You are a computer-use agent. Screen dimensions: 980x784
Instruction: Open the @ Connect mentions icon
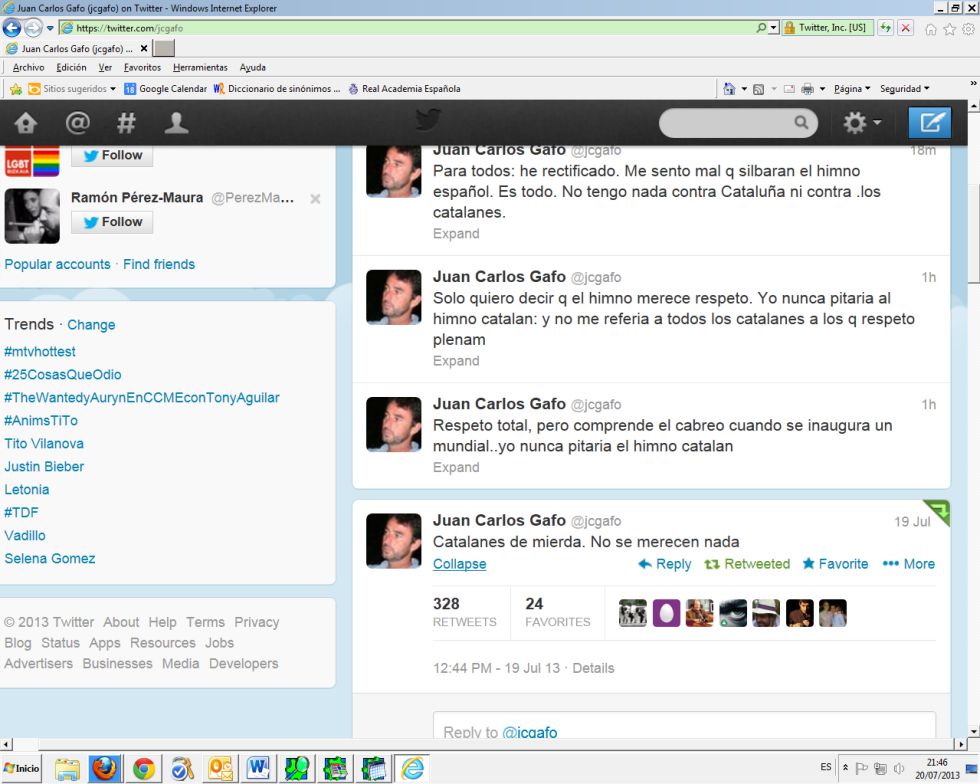tap(78, 123)
